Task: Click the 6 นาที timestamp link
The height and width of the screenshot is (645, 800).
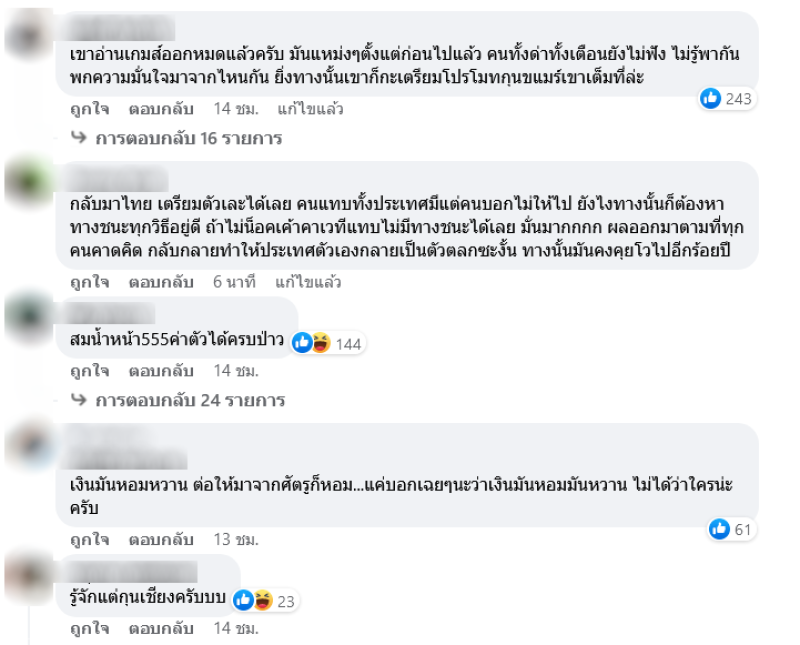Action: (232, 283)
